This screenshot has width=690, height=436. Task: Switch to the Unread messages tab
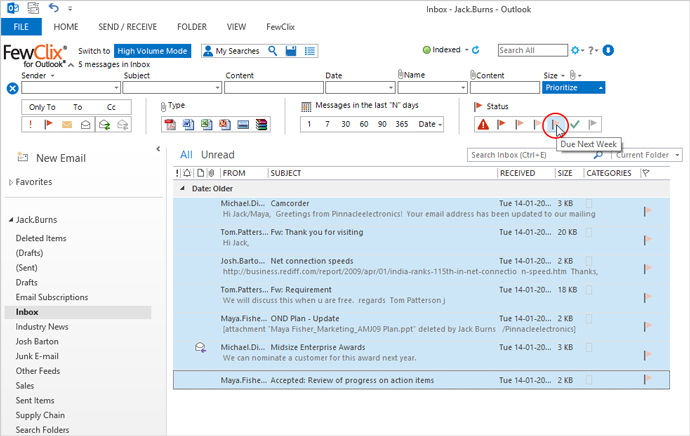[217, 155]
